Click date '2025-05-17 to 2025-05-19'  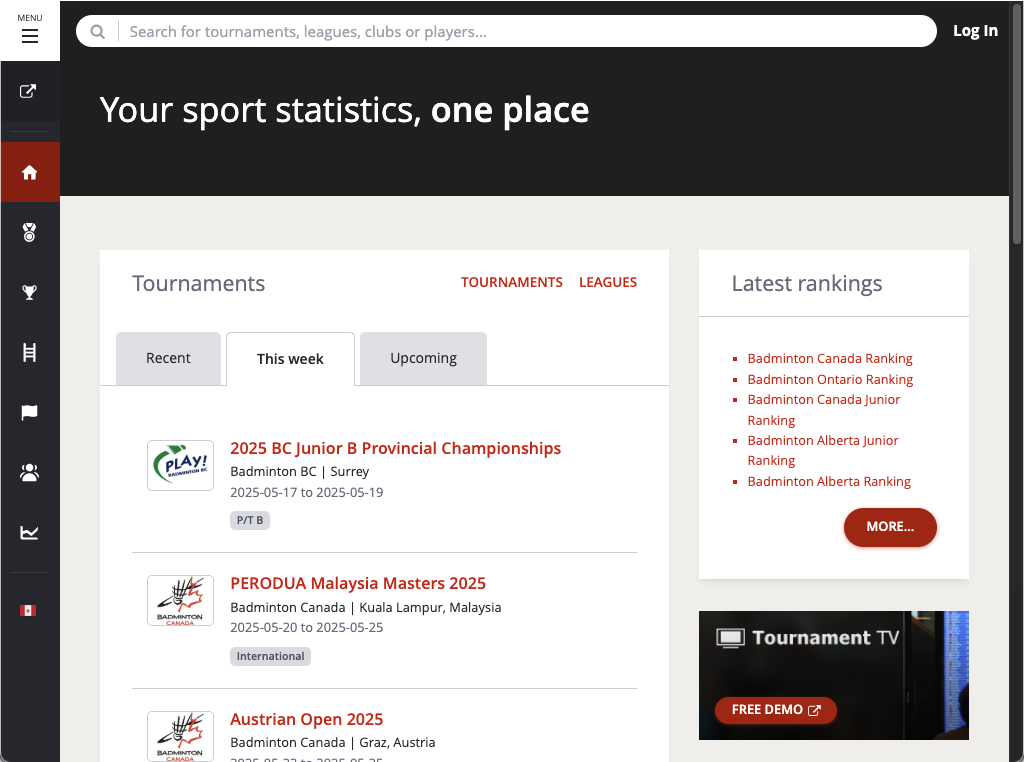click(x=306, y=492)
